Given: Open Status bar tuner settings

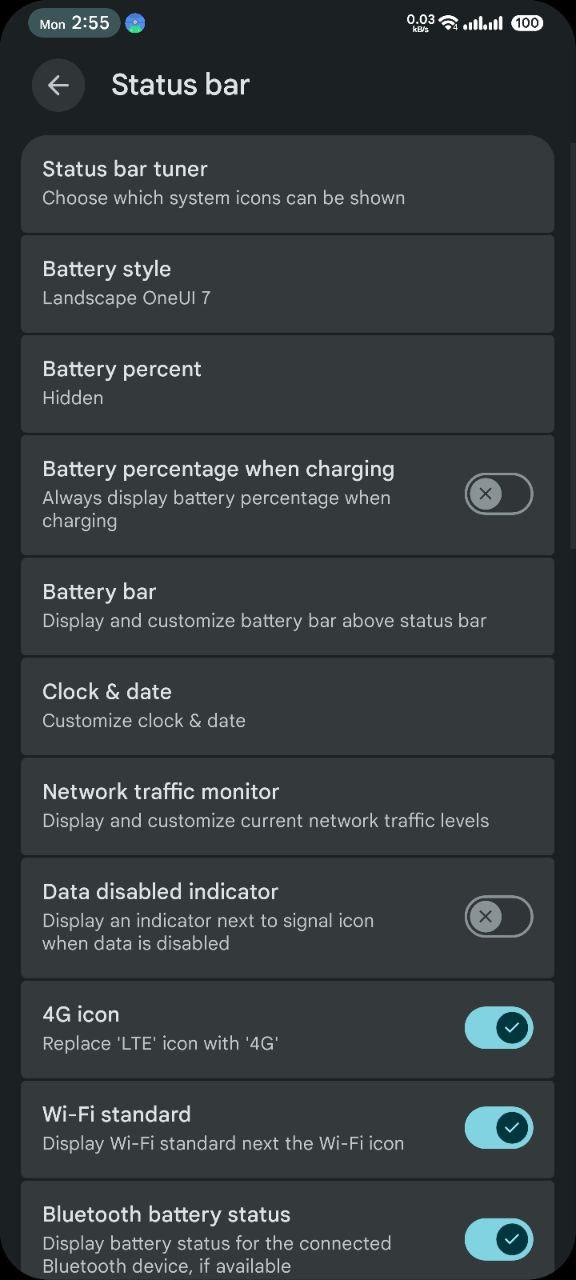Looking at the screenshot, I should (288, 183).
